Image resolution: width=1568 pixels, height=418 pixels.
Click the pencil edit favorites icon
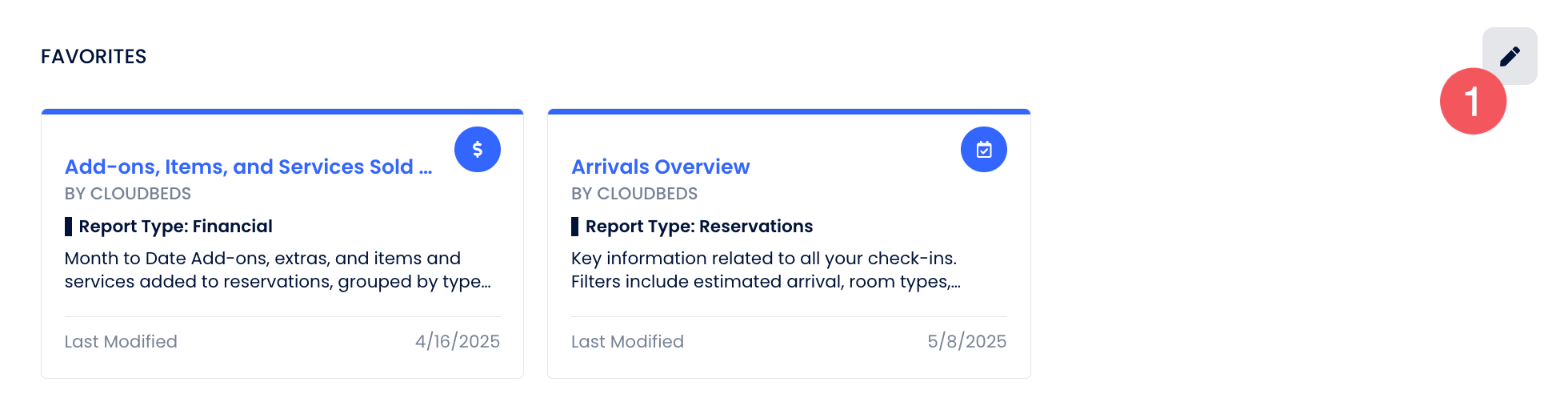(1510, 55)
